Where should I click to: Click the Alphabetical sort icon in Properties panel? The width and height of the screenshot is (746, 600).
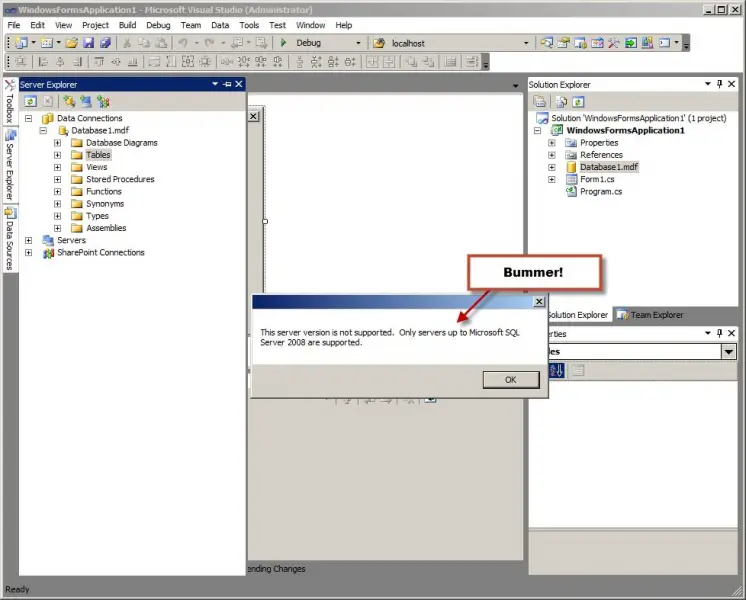click(x=557, y=370)
